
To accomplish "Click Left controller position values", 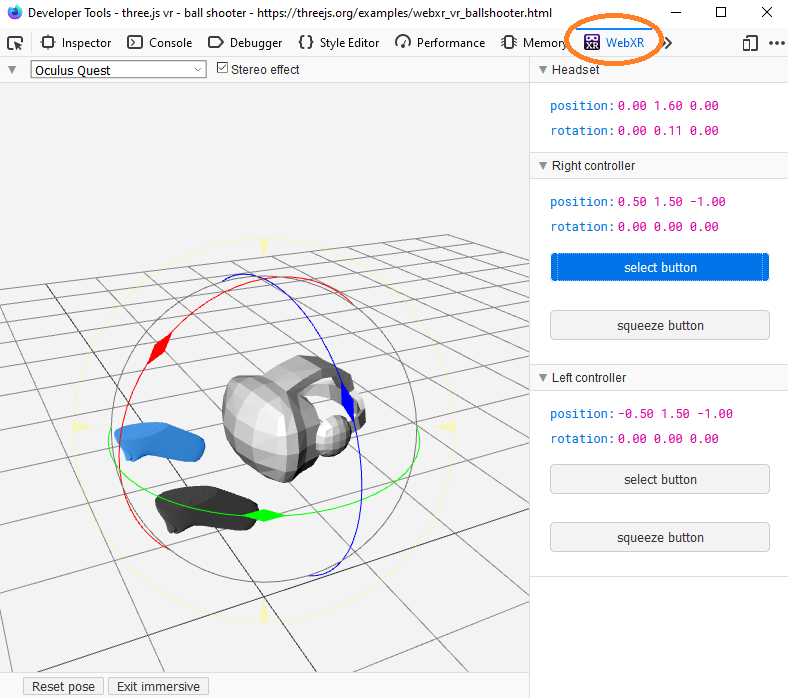I will [x=675, y=414].
